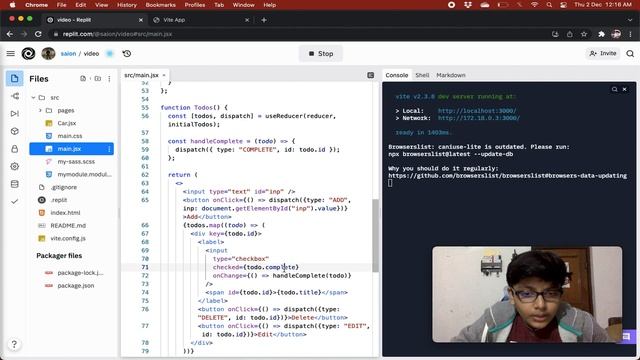Viewport: 640px width, 360px height.
Task: Open the Packages cube sidebar icon
Action: click(15, 131)
